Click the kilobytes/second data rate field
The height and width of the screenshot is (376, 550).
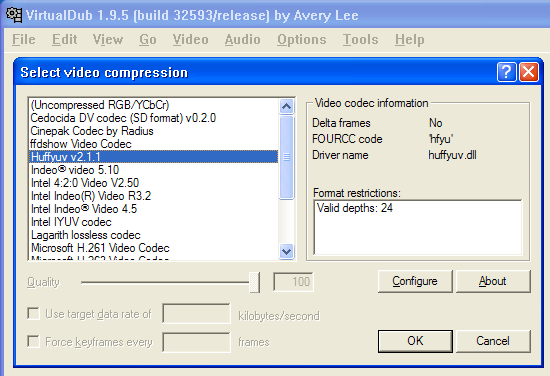196,314
